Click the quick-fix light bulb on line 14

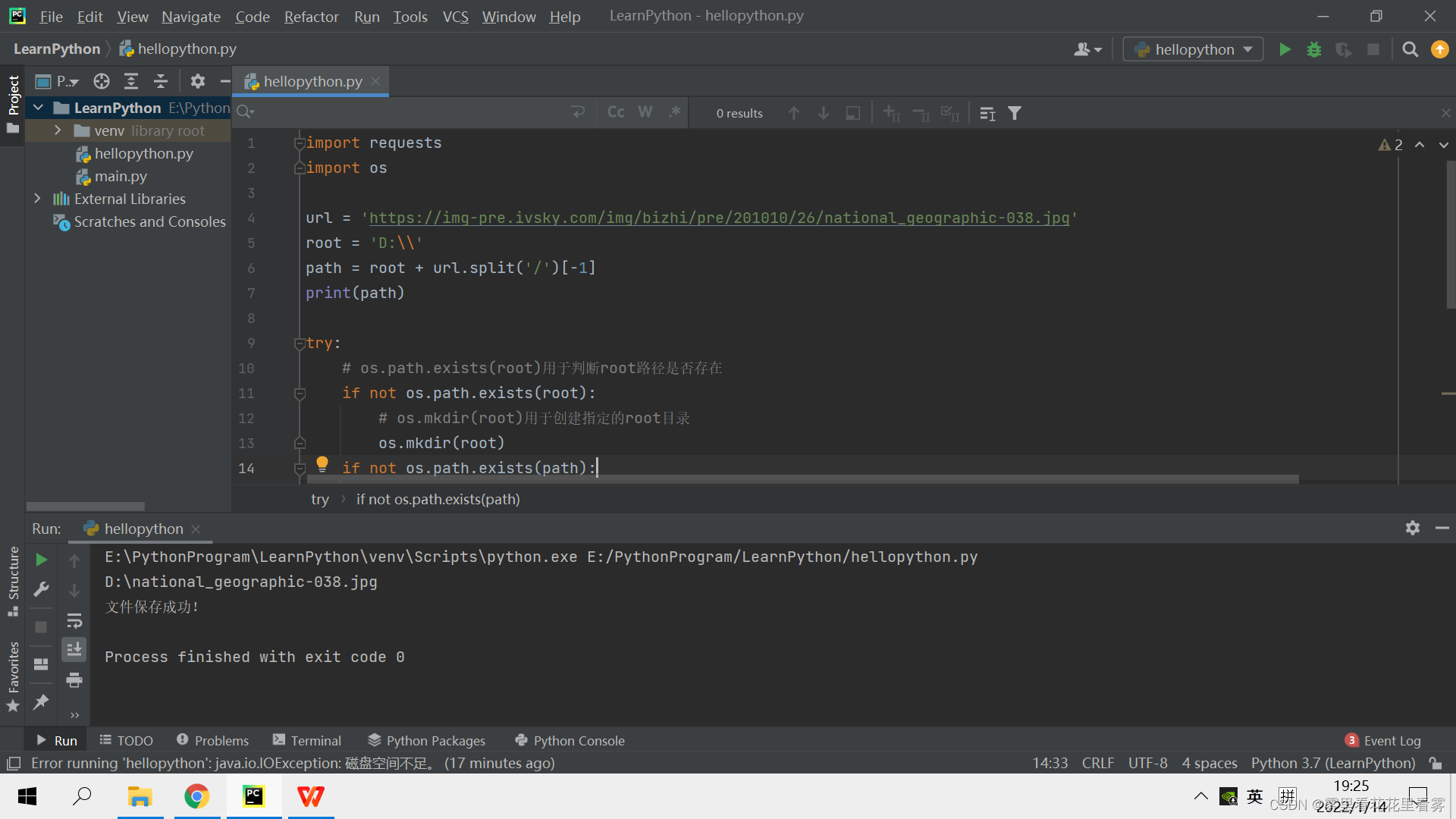(322, 464)
